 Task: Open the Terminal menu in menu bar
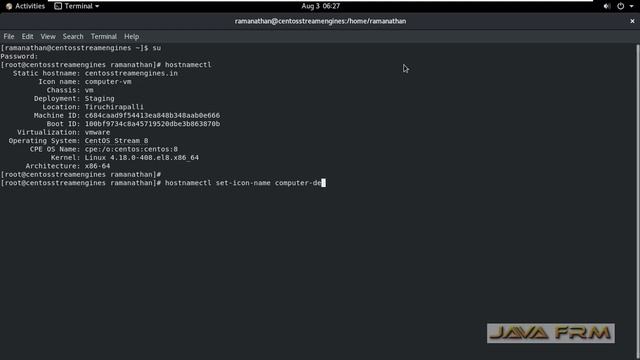point(104,37)
